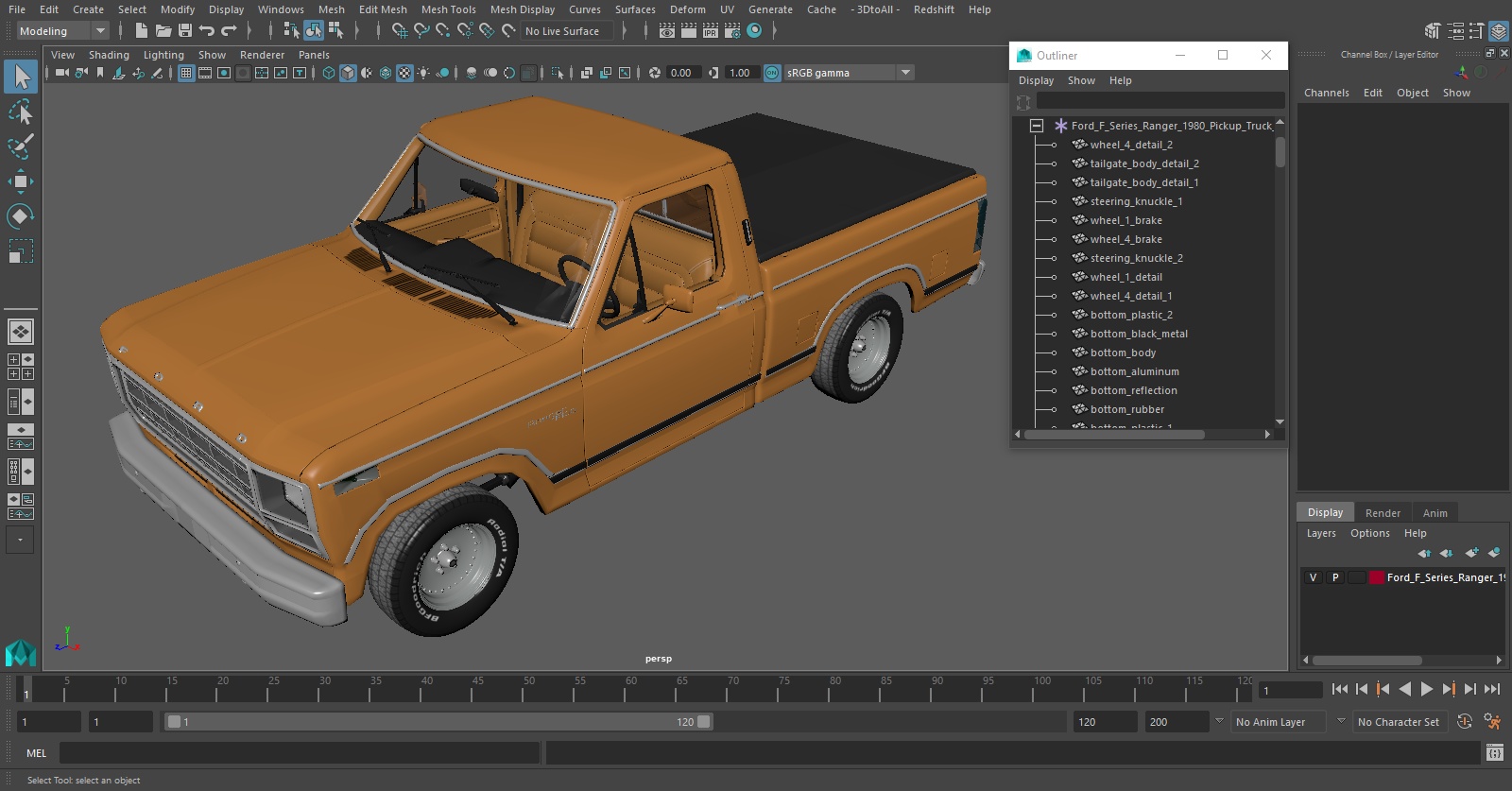Redo the last action
The image size is (1512, 791).
(x=229, y=31)
